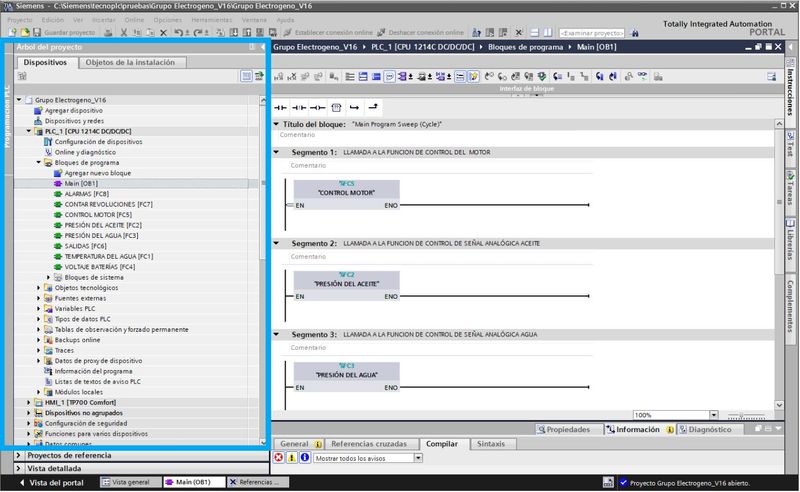Toggle the errors filter red icon
Image resolution: width=800 pixels, height=492 pixels.
[x=279, y=458]
